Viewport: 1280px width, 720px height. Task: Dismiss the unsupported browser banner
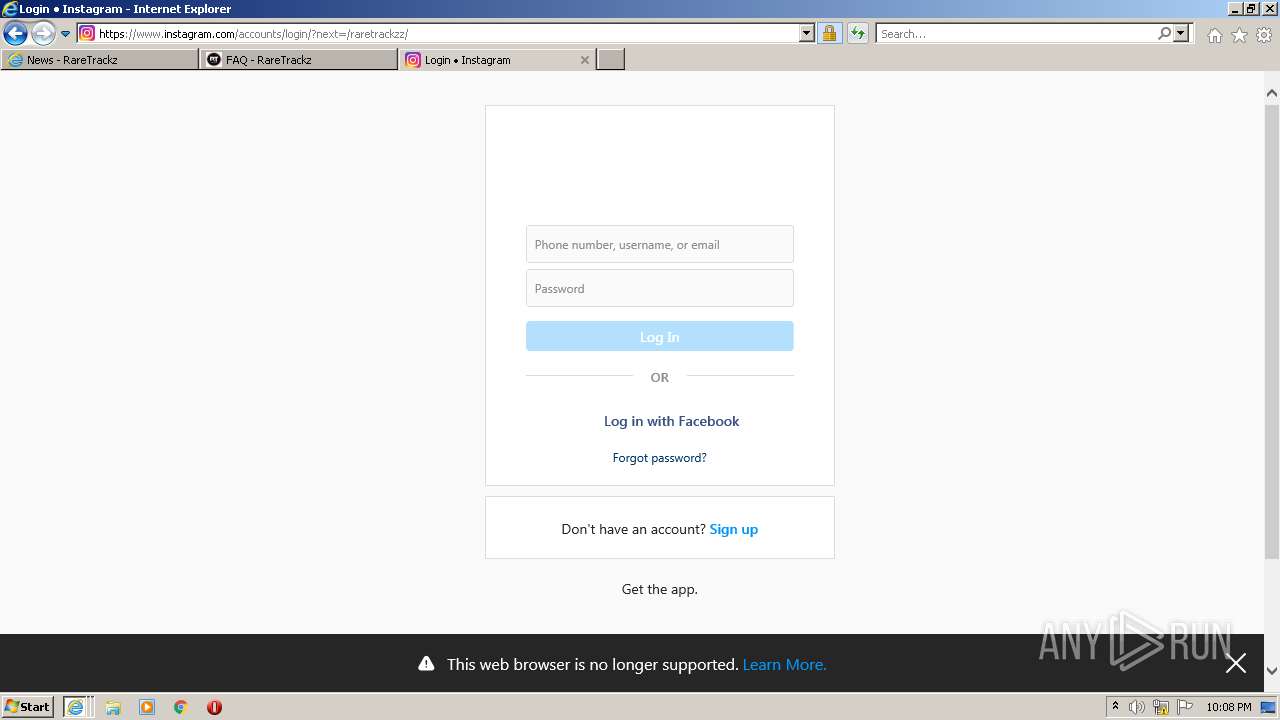pyautogui.click(x=1236, y=663)
